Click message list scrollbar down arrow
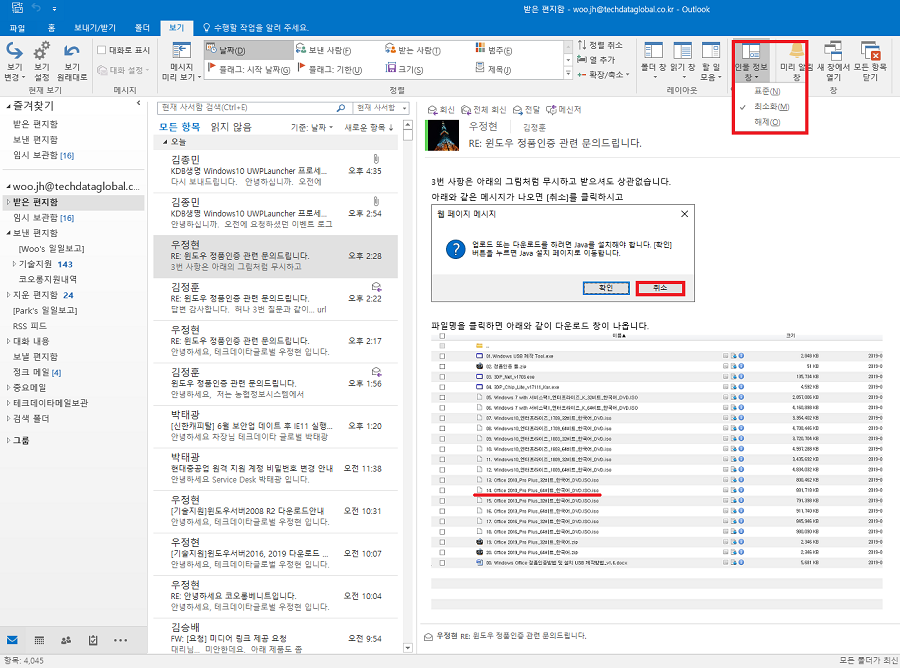Image resolution: width=900 pixels, height=668 pixels. click(x=408, y=648)
